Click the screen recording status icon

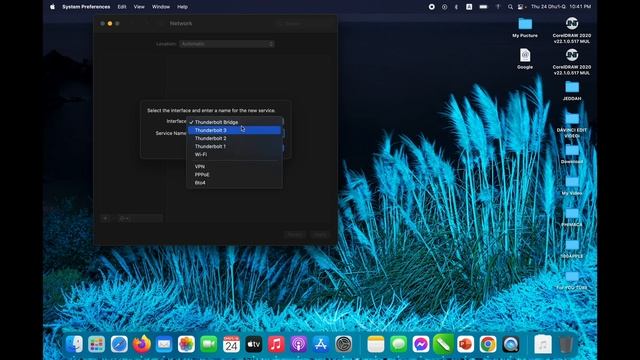tap(431, 7)
